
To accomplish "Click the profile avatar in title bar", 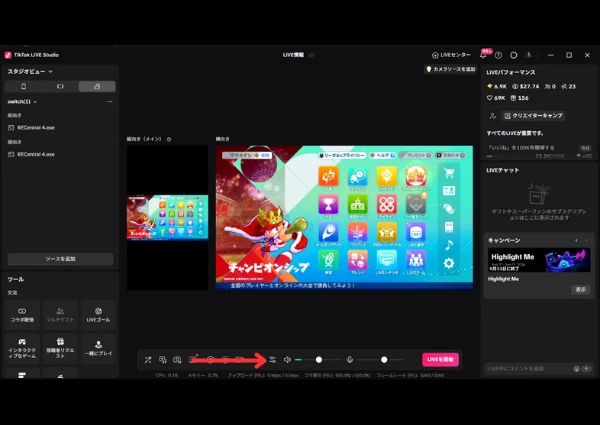I will (x=529, y=55).
